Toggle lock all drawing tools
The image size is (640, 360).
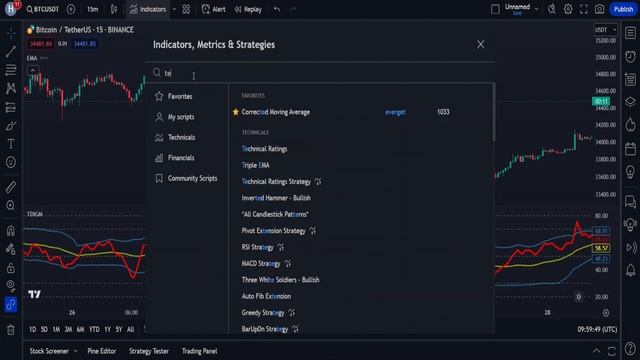tap(11, 268)
